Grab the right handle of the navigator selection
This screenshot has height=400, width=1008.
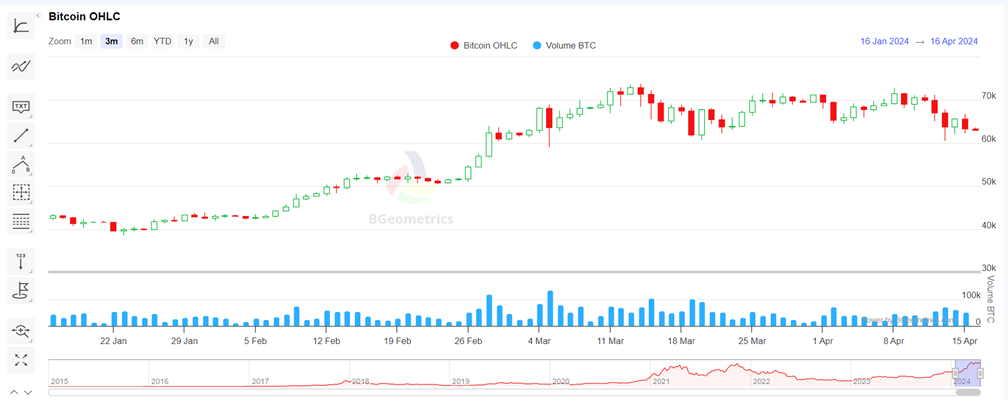[980, 374]
